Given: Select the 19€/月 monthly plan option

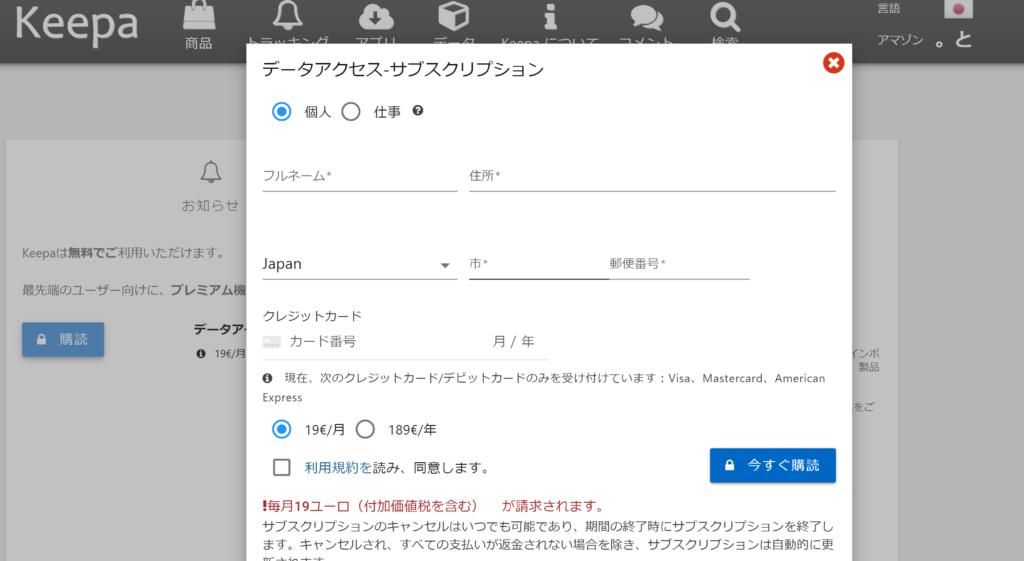Looking at the screenshot, I should pos(282,430).
